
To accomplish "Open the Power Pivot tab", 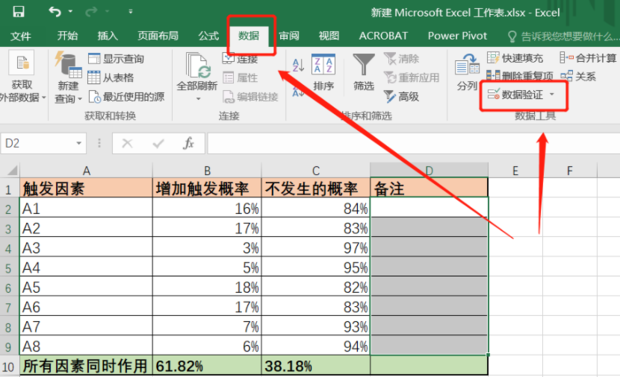I will click(x=457, y=36).
